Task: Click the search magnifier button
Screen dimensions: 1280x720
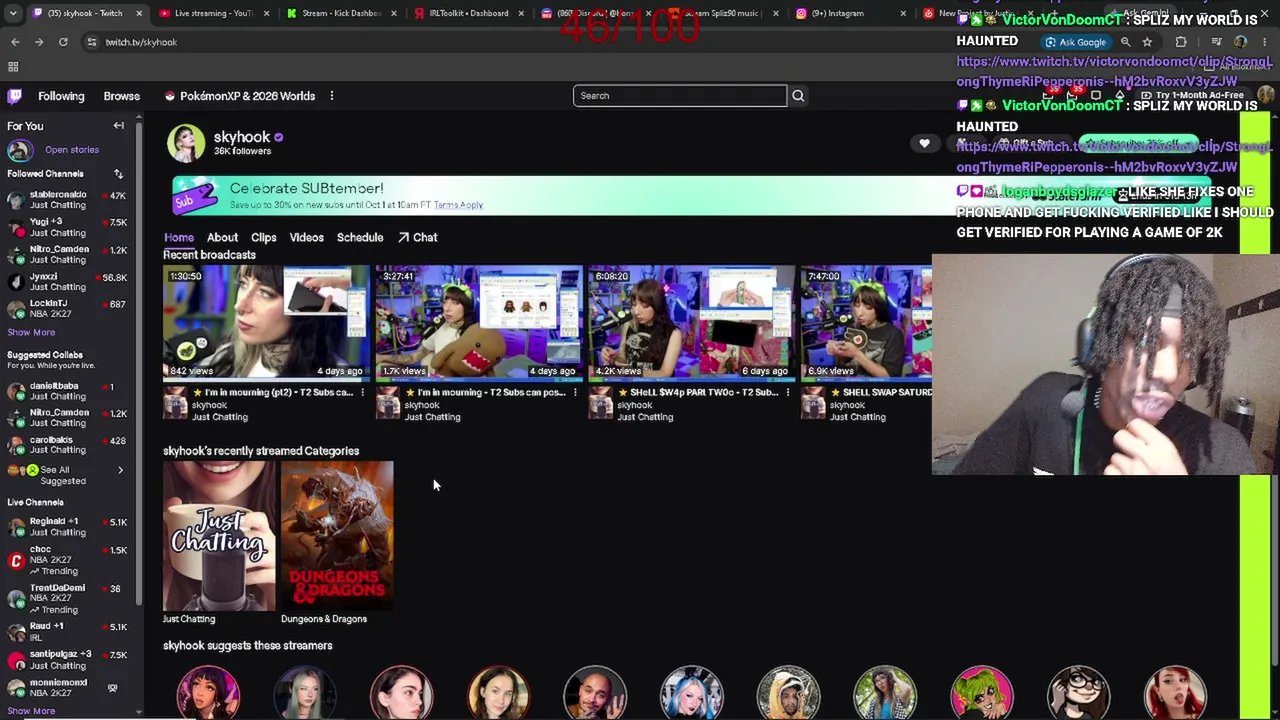Action: click(798, 96)
